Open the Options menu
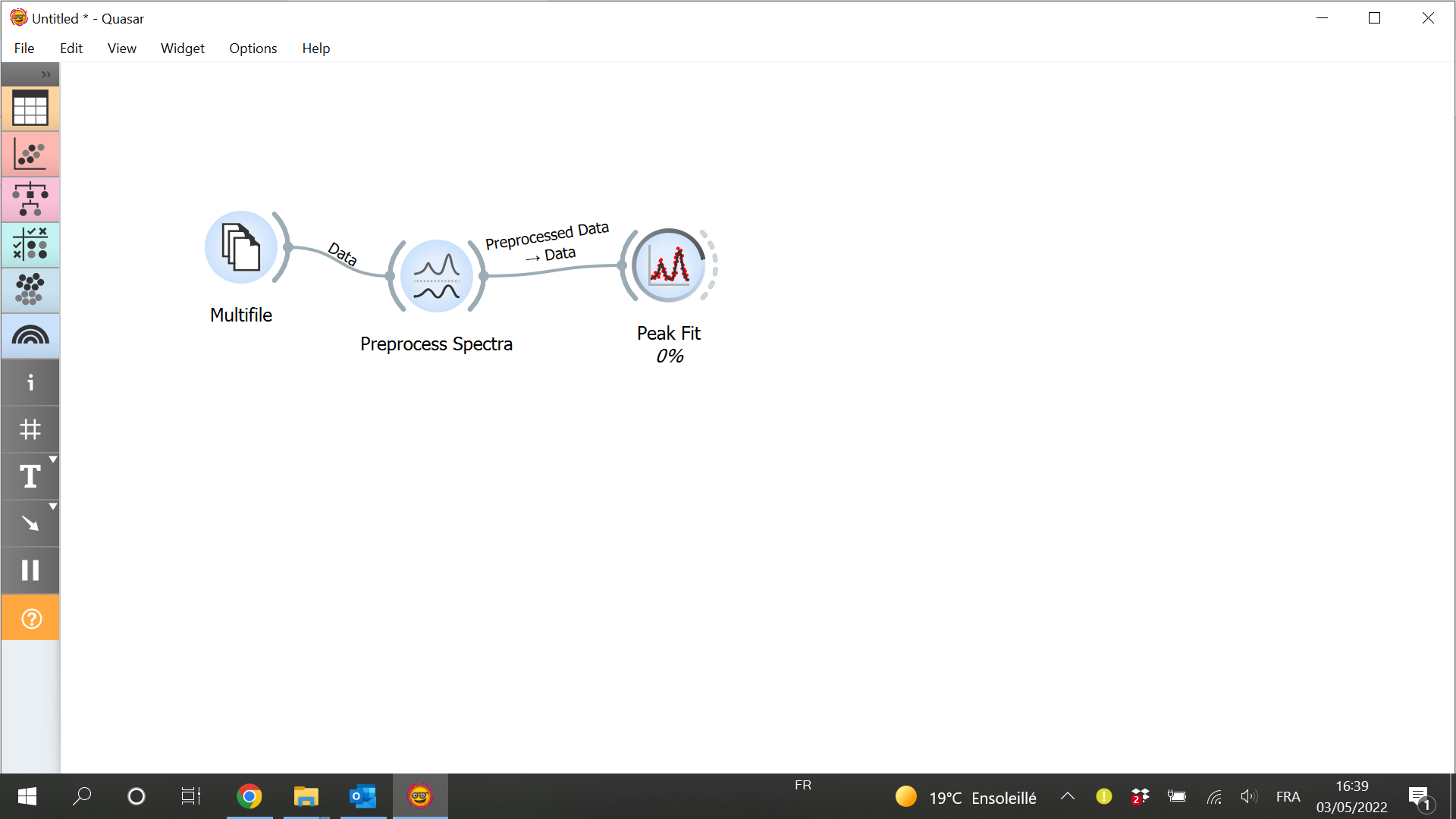Screen dimensions: 1456x819 coord(253,48)
